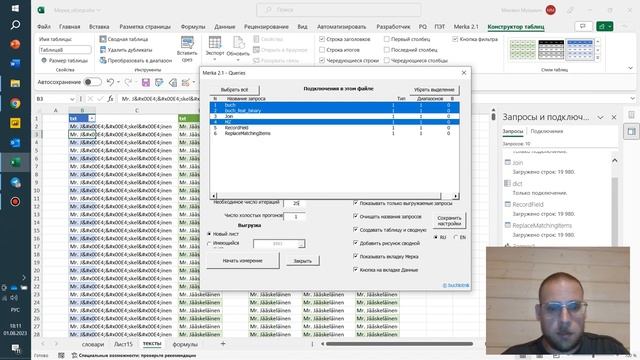Switch to the Подключения tab in pane

coord(547,131)
